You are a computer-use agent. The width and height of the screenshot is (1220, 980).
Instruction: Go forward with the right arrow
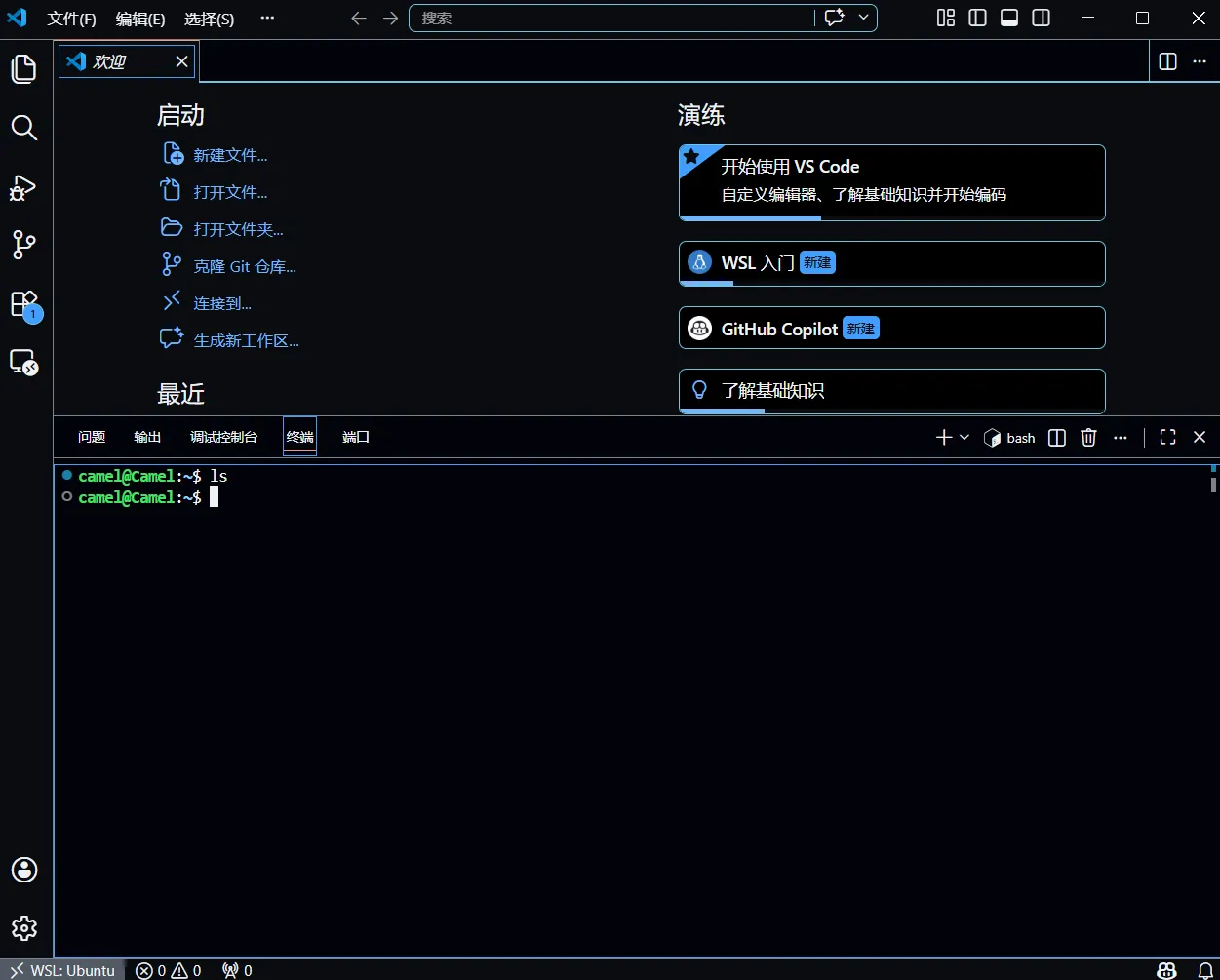click(x=391, y=18)
